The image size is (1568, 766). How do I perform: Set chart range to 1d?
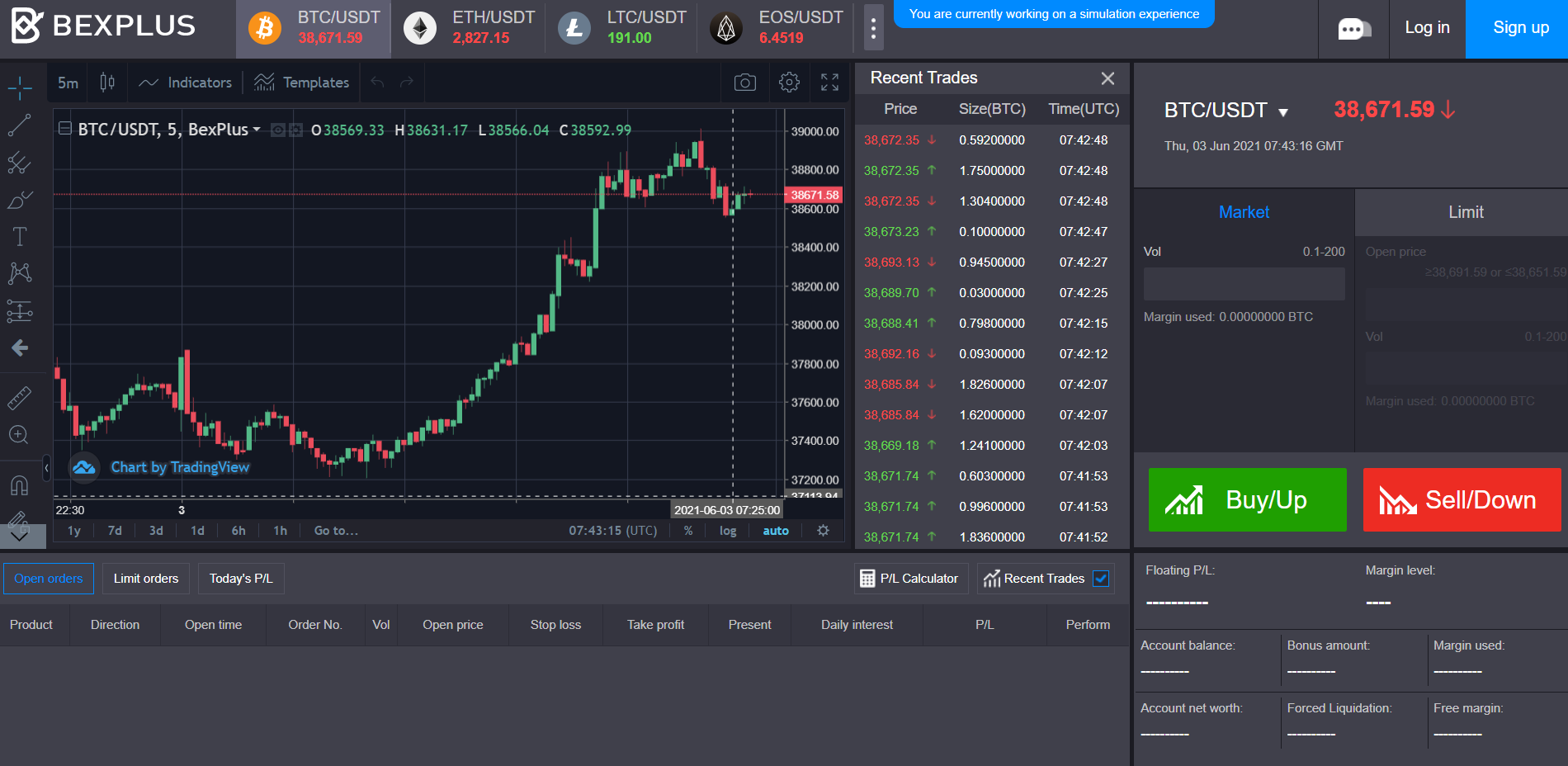(x=197, y=531)
